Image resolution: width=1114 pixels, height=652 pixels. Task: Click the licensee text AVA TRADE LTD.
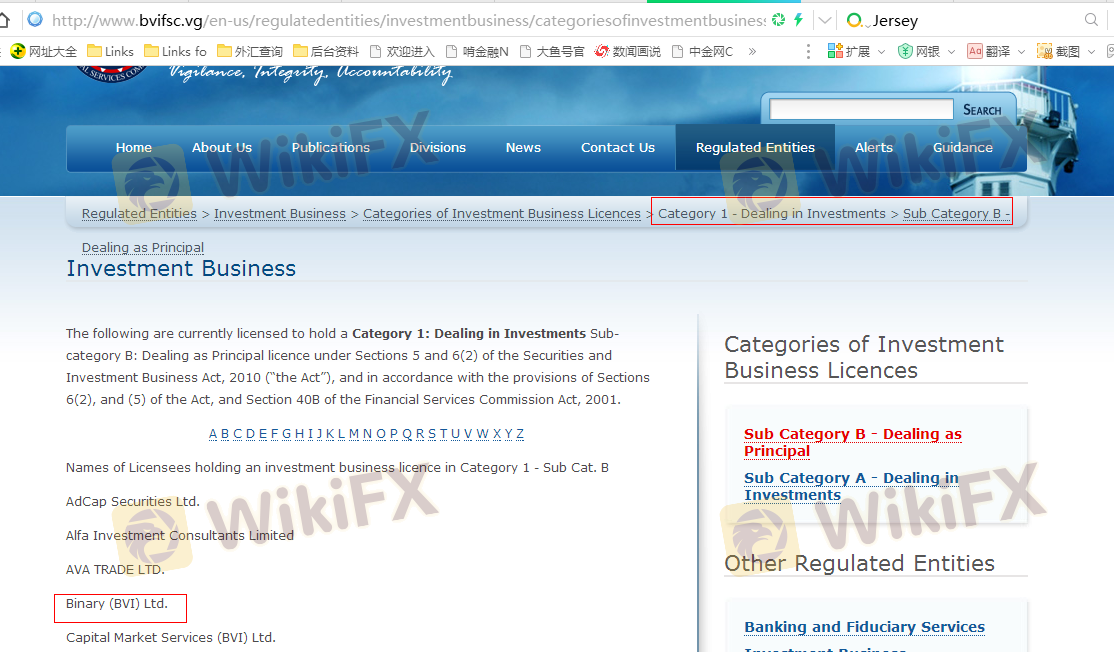(x=115, y=570)
